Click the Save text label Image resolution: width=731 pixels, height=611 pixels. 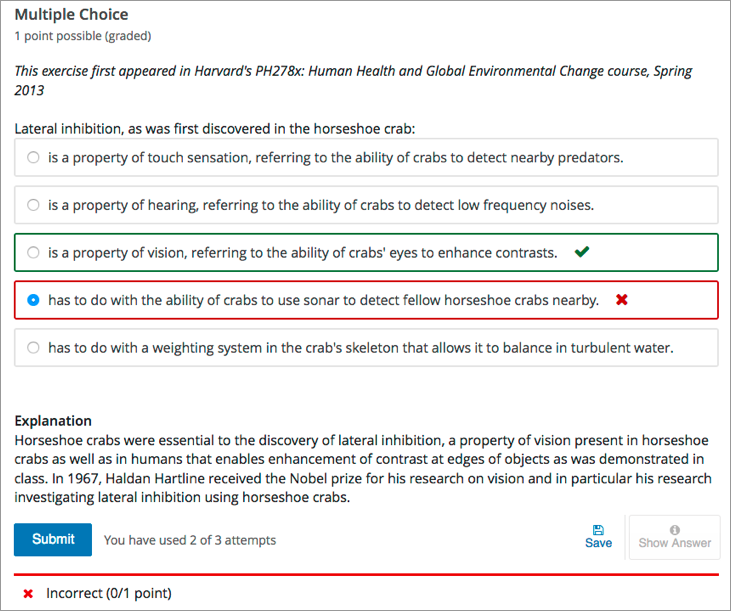(598, 543)
